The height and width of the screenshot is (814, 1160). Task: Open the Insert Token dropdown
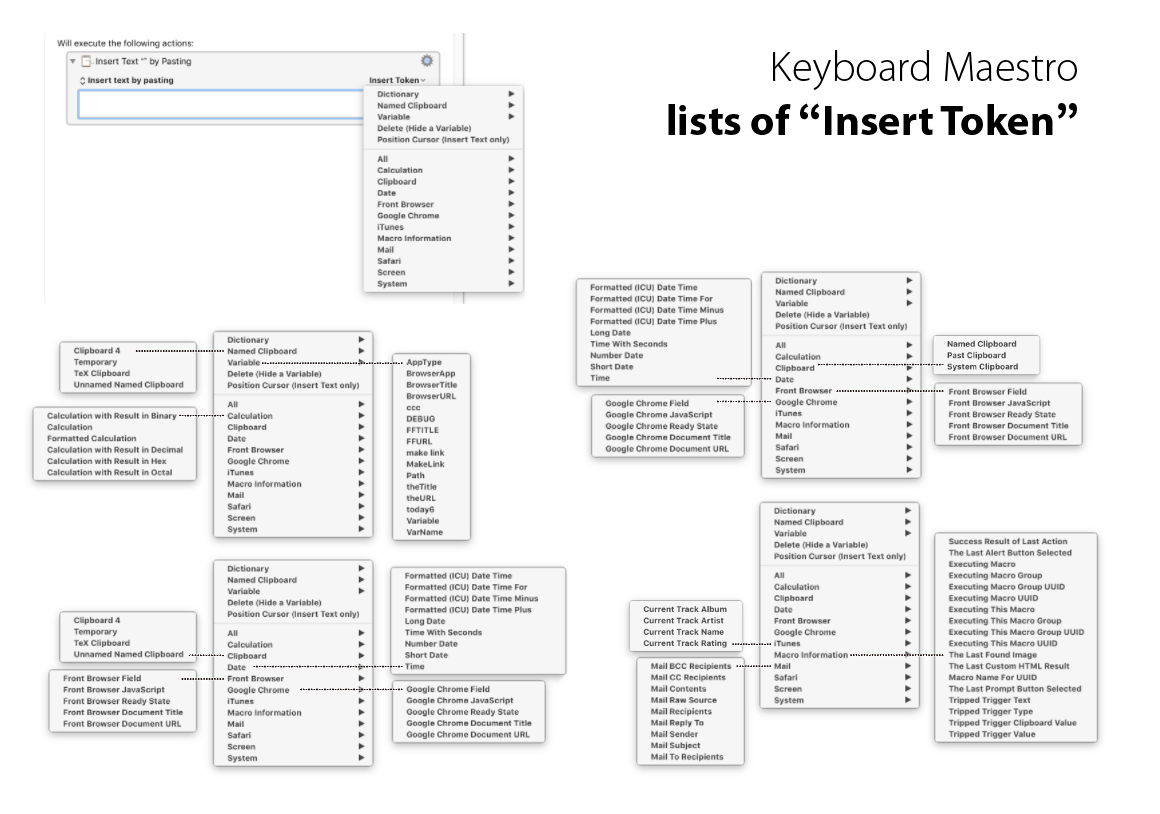[x=397, y=80]
